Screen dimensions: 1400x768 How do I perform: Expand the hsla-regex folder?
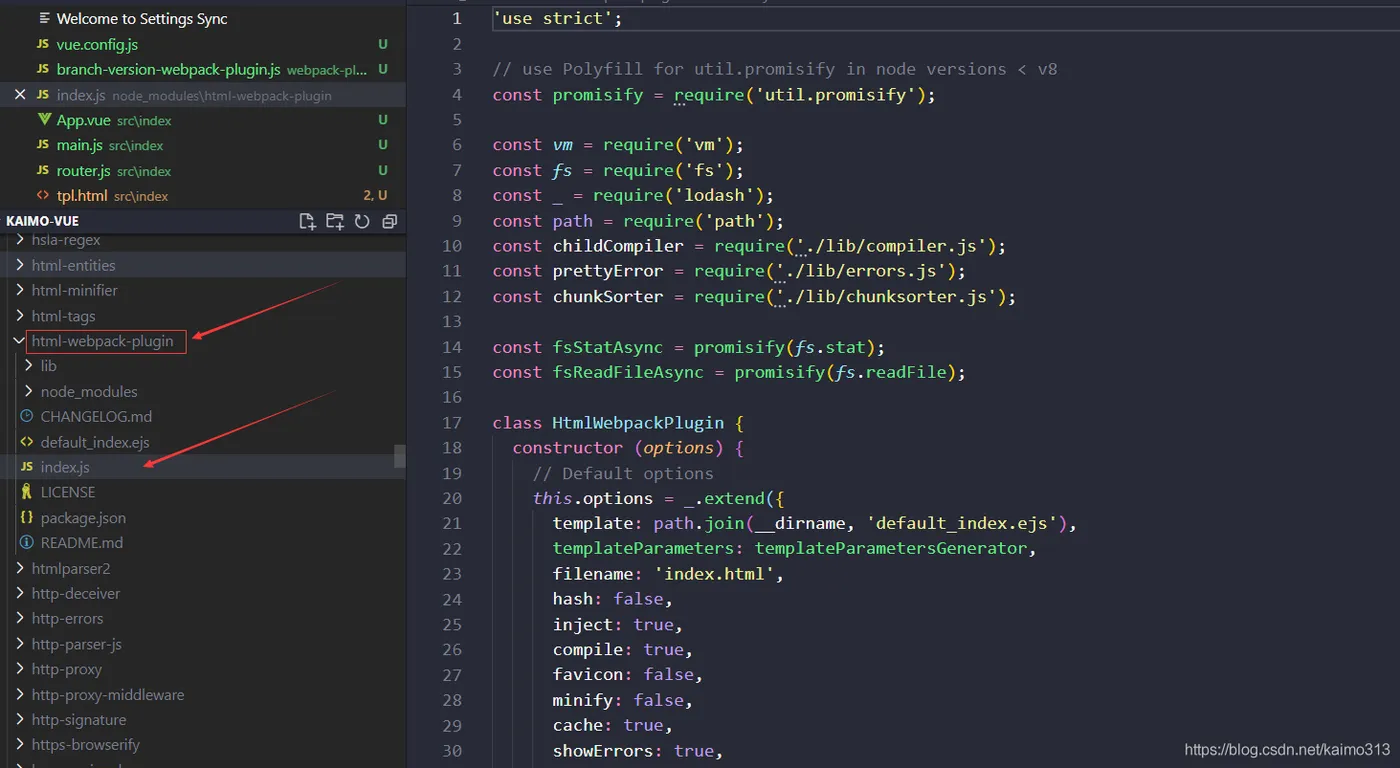point(19,240)
